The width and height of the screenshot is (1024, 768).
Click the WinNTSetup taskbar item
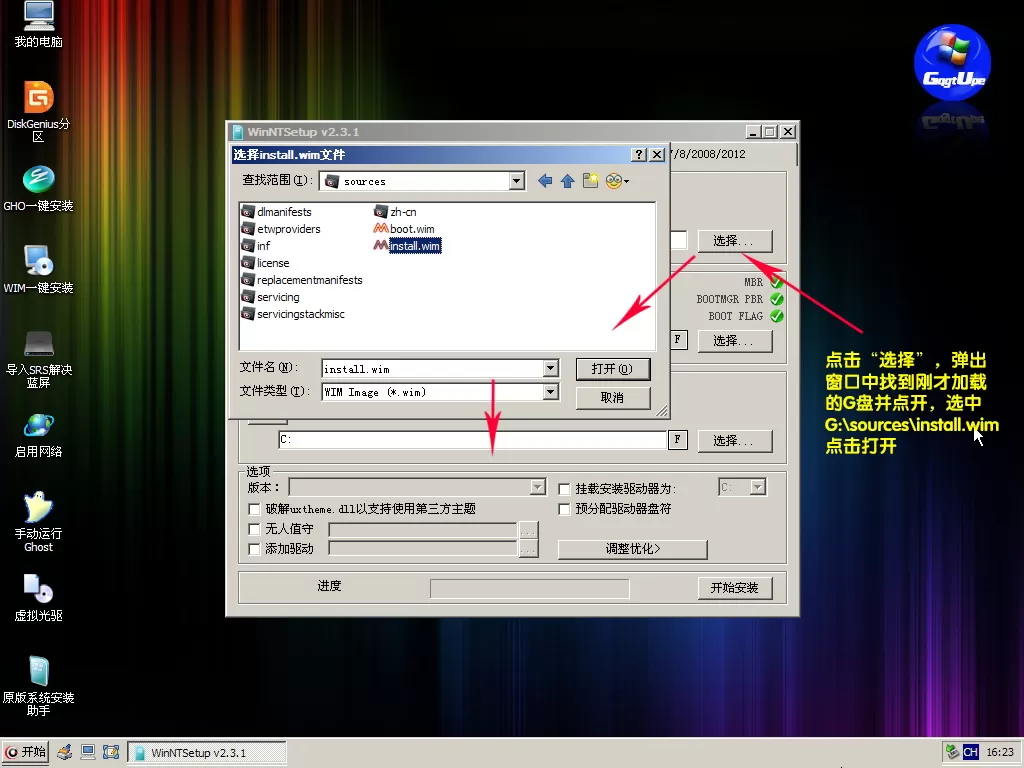tap(207, 752)
